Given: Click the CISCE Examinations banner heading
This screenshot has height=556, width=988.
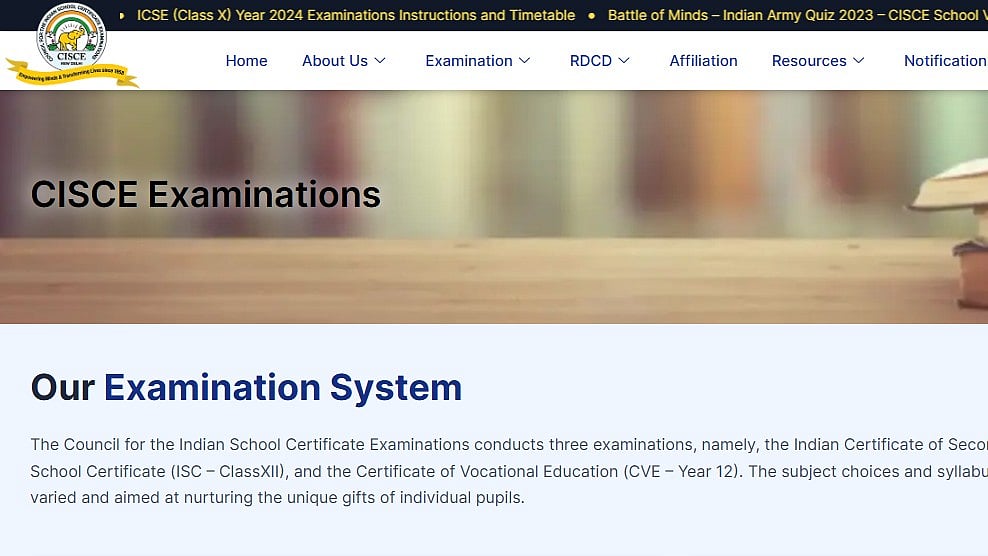Looking at the screenshot, I should [x=206, y=194].
